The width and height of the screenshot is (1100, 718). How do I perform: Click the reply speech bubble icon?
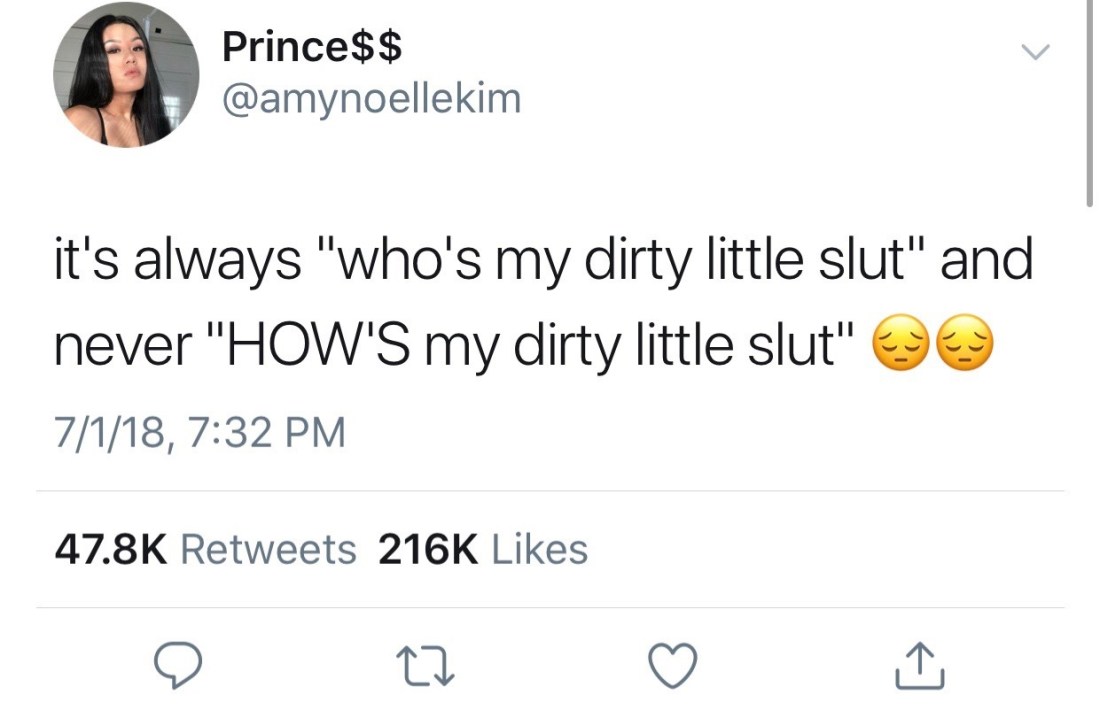tap(179, 663)
